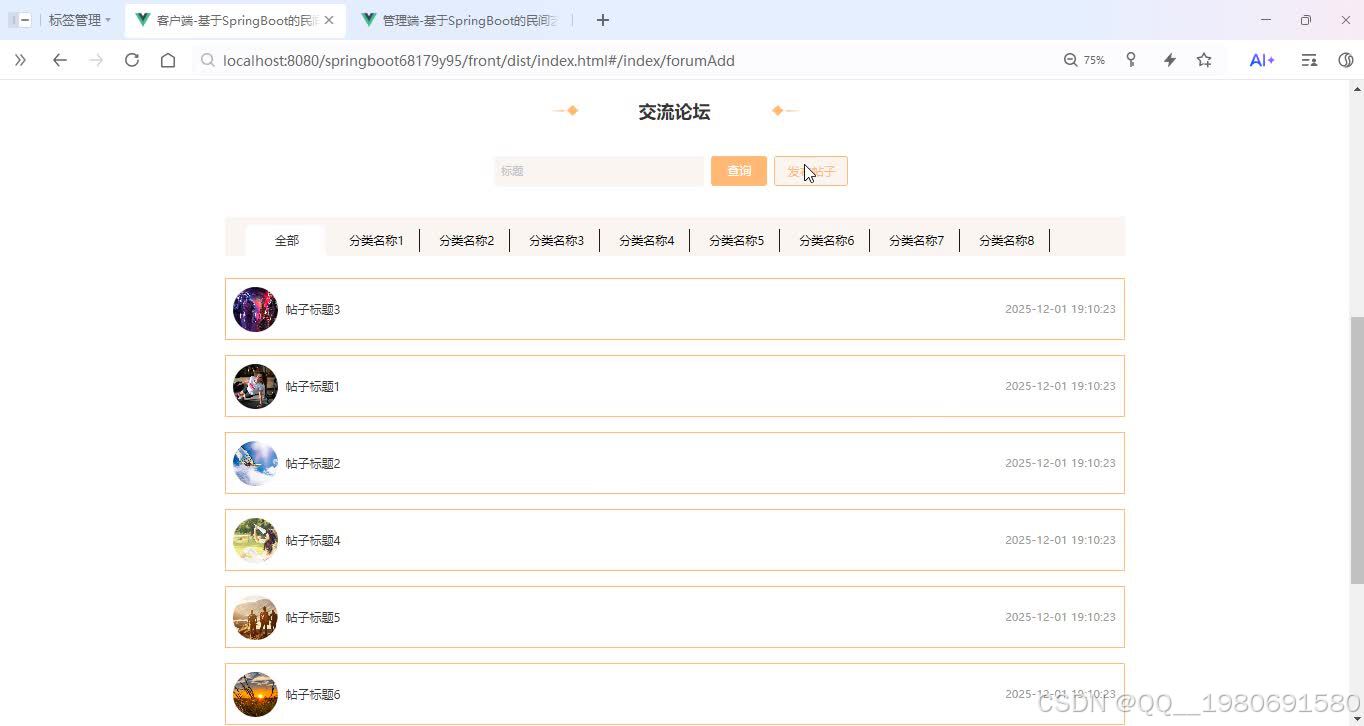Open the 标签管理 dropdown
Screen dimensions: 1364x726
coord(80,20)
